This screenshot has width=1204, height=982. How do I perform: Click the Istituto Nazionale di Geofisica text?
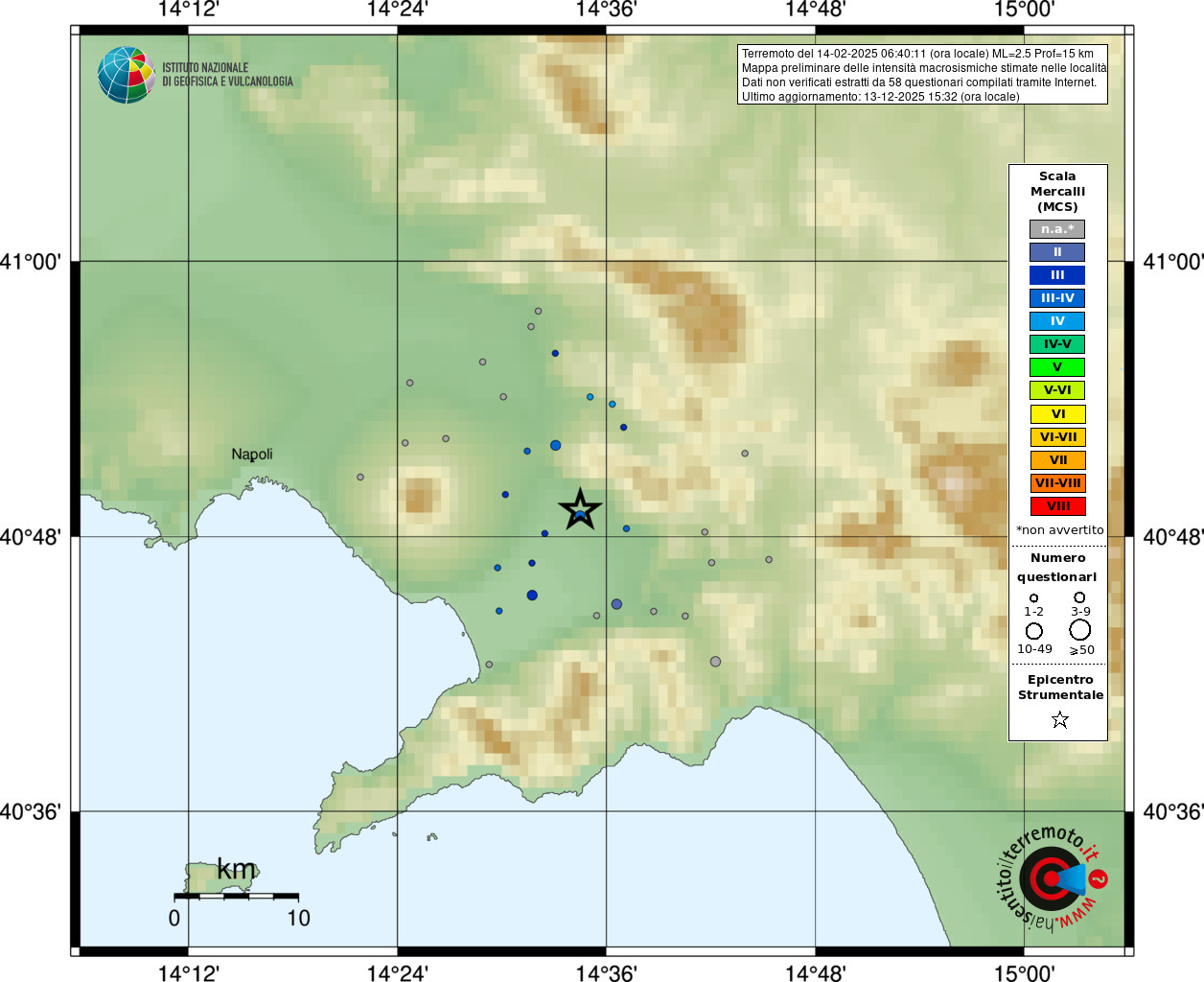tap(227, 75)
